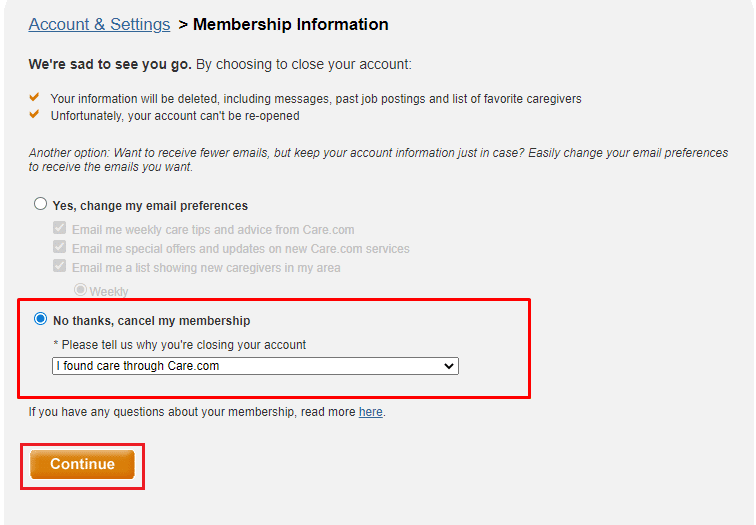Click the orange Continue button

(x=82, y=464)
